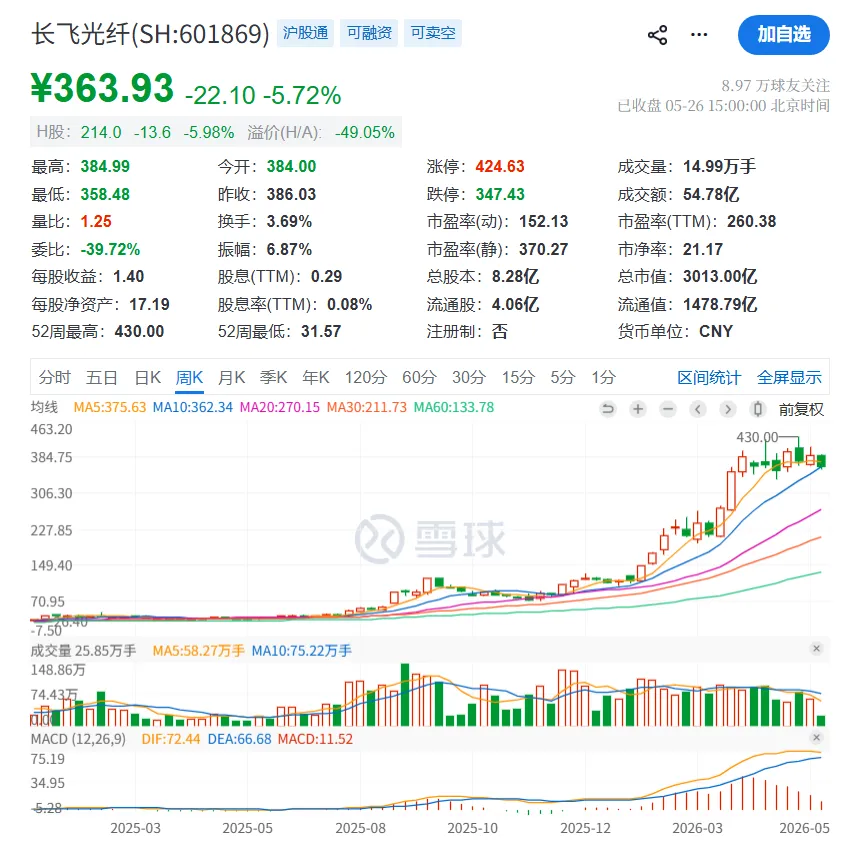Click the DEA:66.68 label
The width and height of the screenshot is (856, 845).
point(240,739)
